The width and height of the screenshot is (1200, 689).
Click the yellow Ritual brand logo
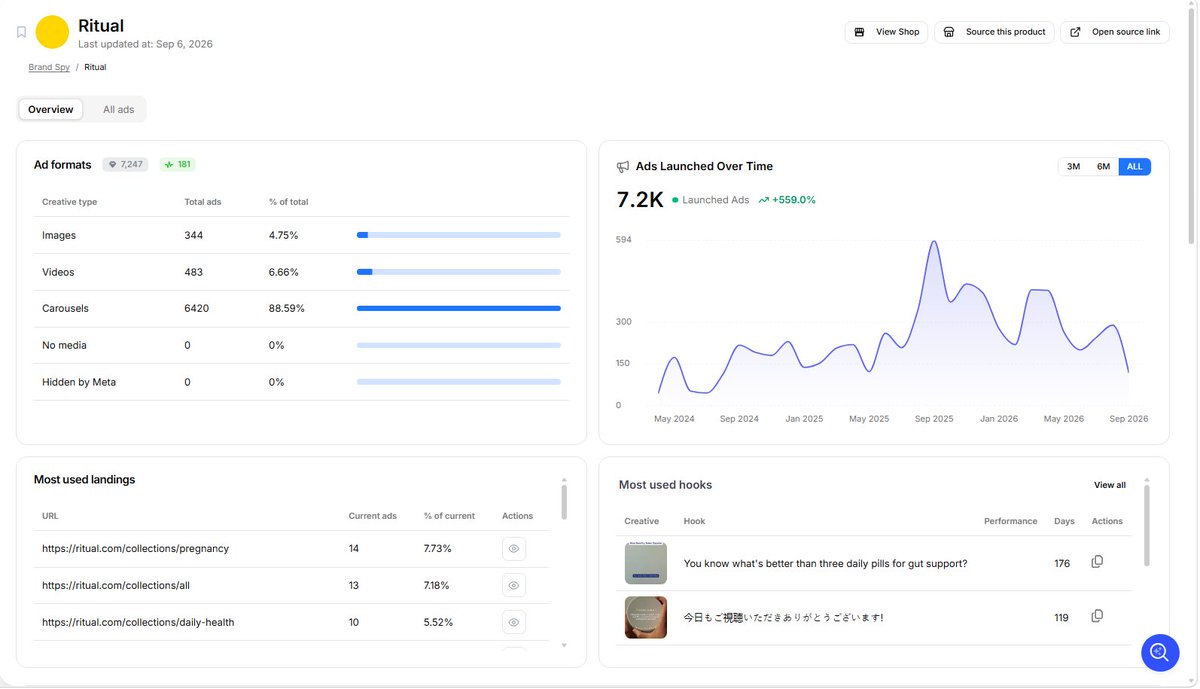[x=52, y=32]
